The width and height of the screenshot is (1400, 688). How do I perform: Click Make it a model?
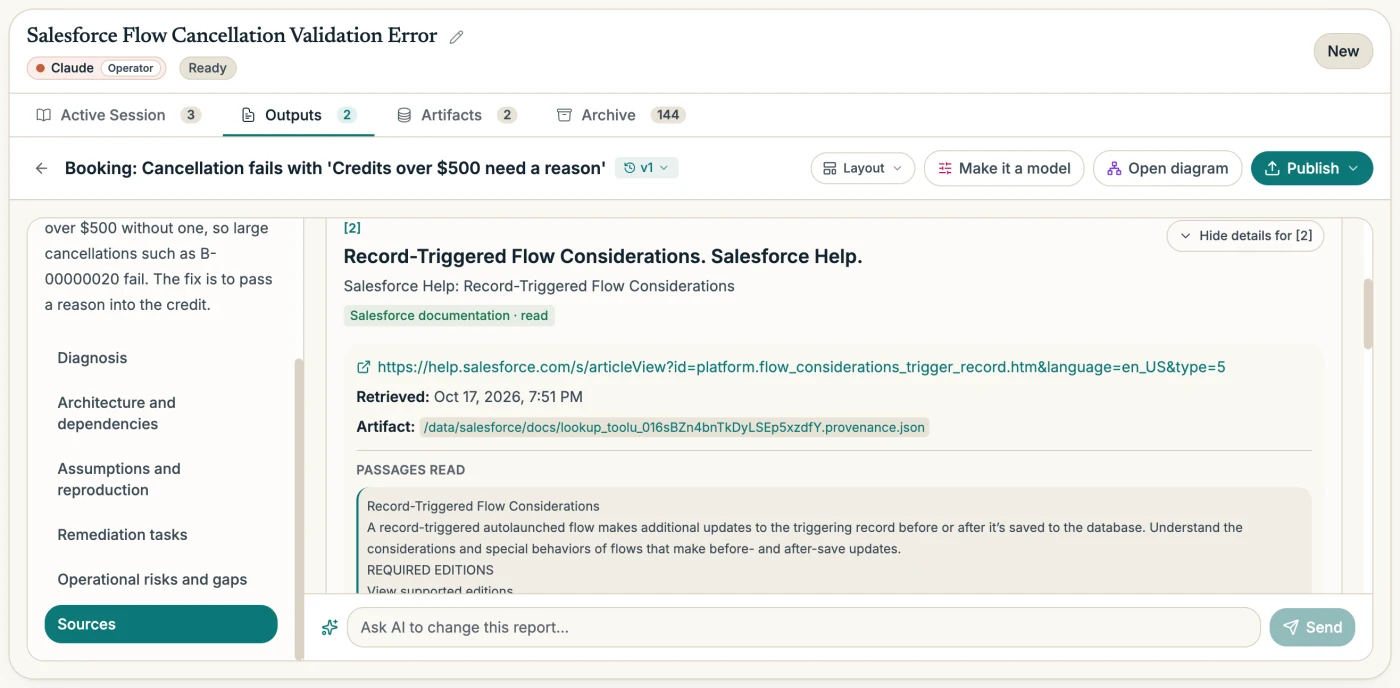[x=1003, y=168]
